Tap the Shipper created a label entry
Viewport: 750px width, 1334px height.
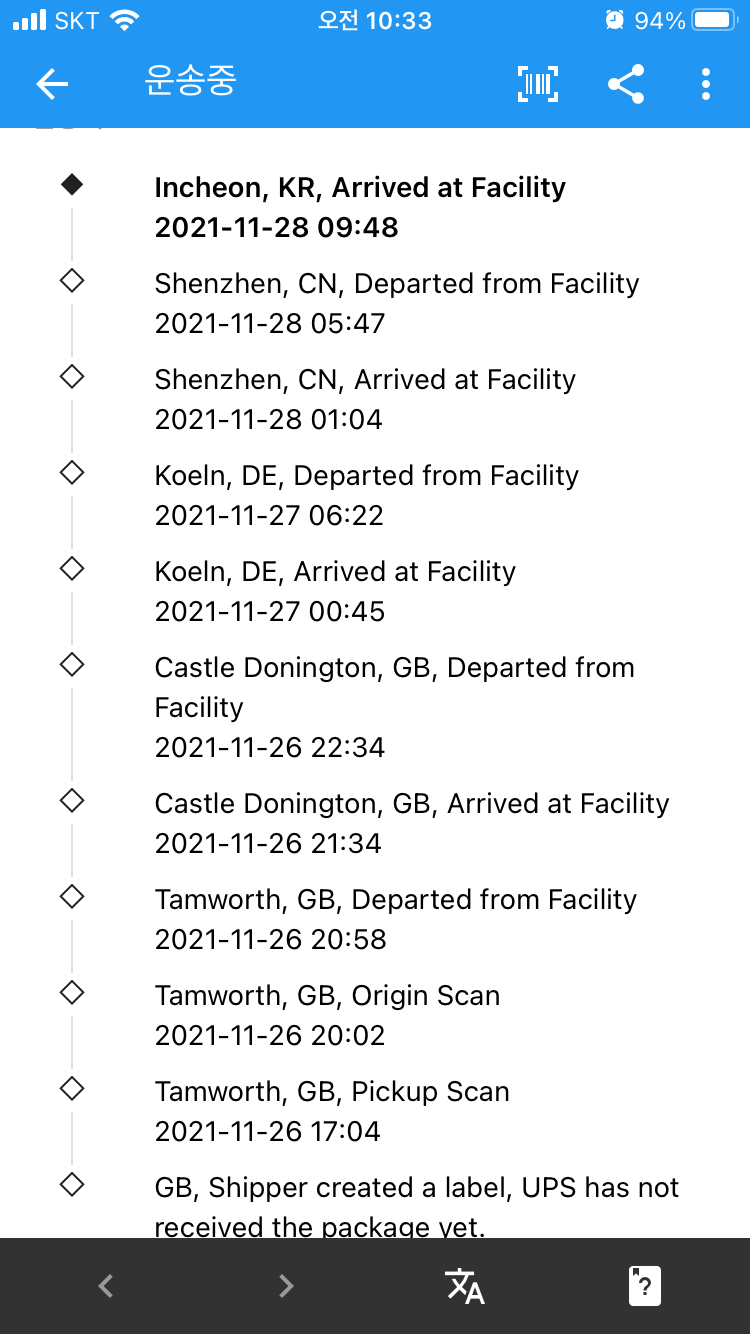[416, 1207]
